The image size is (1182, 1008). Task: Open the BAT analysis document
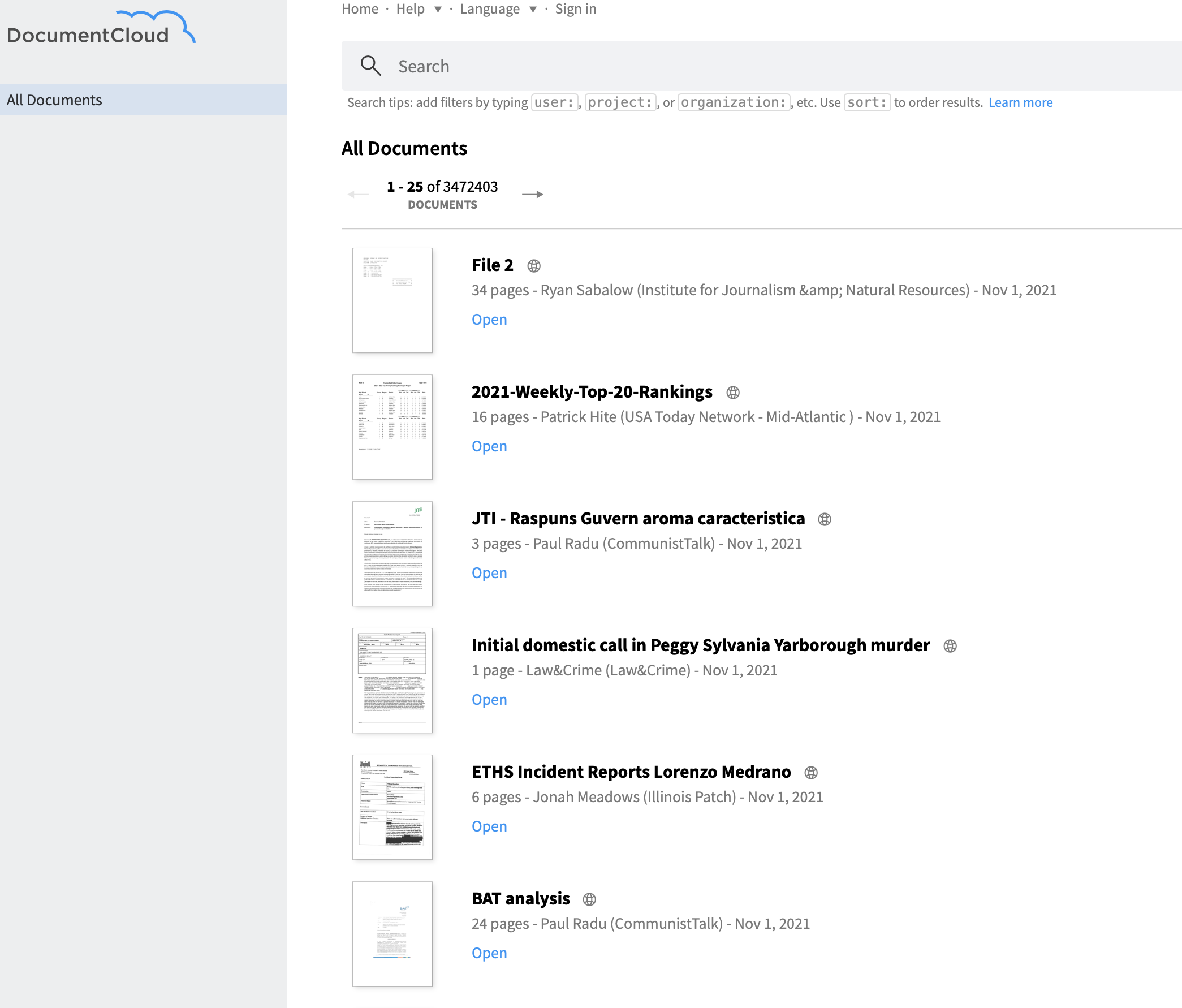489,953
